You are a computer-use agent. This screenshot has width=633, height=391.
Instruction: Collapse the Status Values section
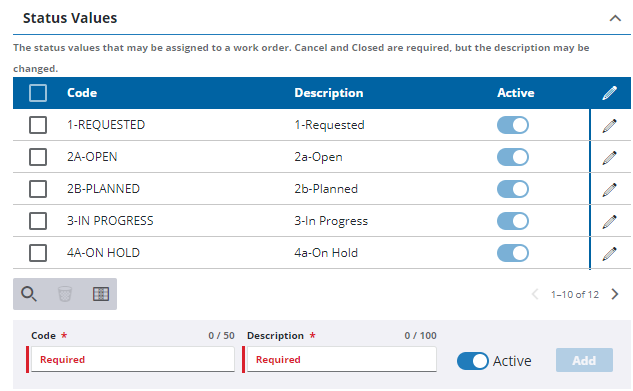coord(615,18)
